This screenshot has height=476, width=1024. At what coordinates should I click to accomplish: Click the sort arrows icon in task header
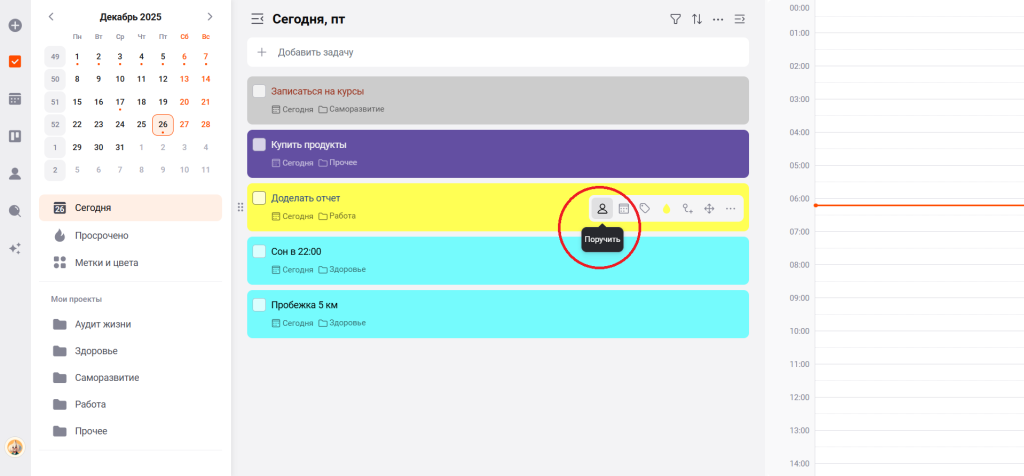click(x=697, y=19)
